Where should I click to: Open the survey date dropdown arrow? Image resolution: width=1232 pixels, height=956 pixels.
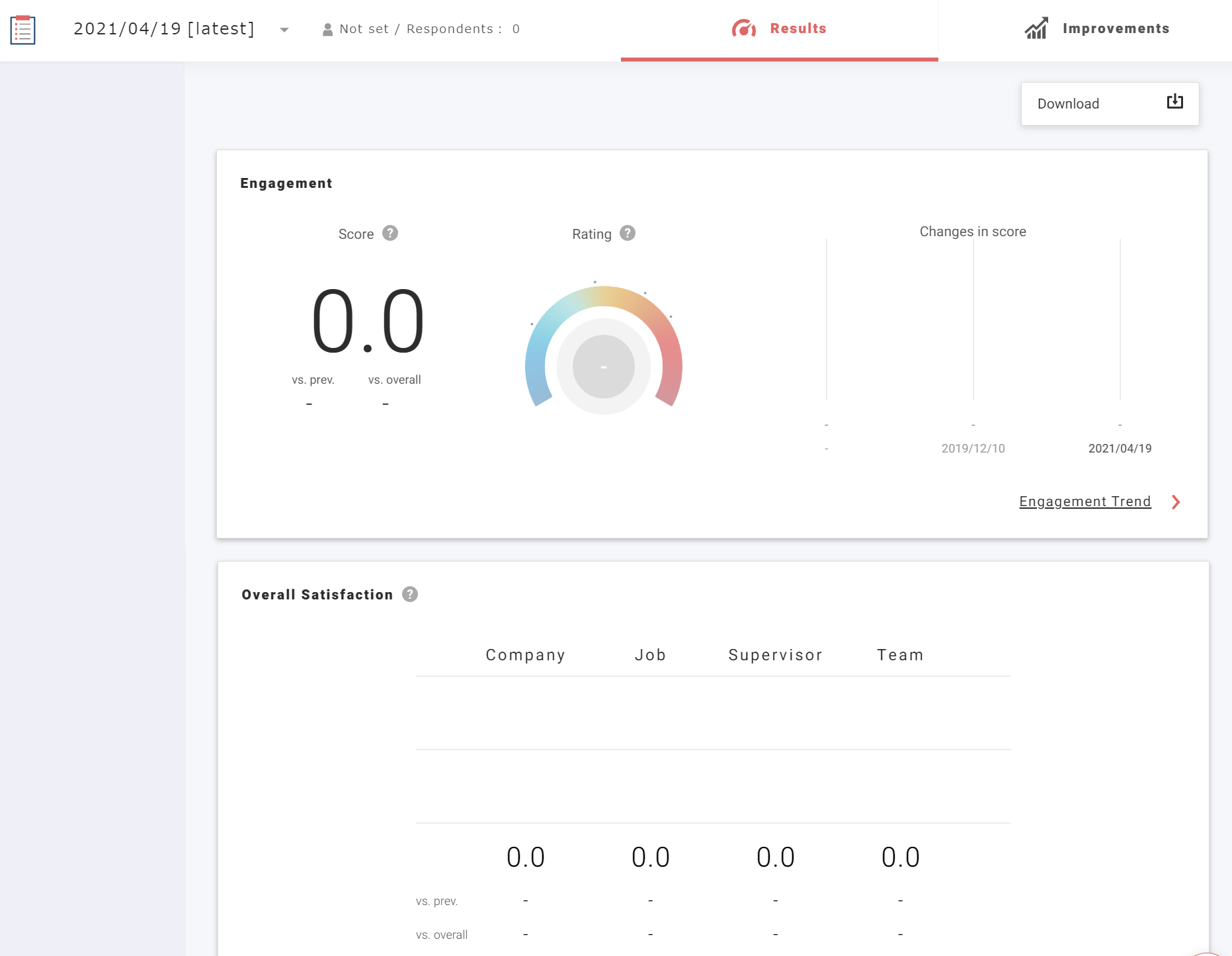pyautogui.click(x=284, y=30)
